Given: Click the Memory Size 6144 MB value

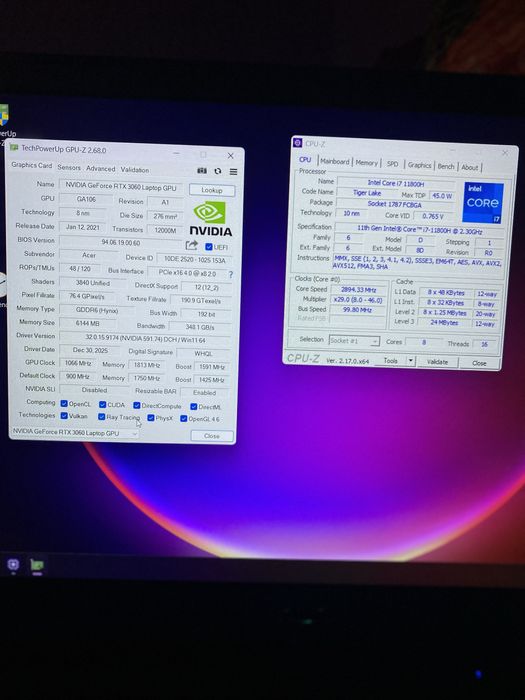Looking at the screenshot, I should coord(88,323).
